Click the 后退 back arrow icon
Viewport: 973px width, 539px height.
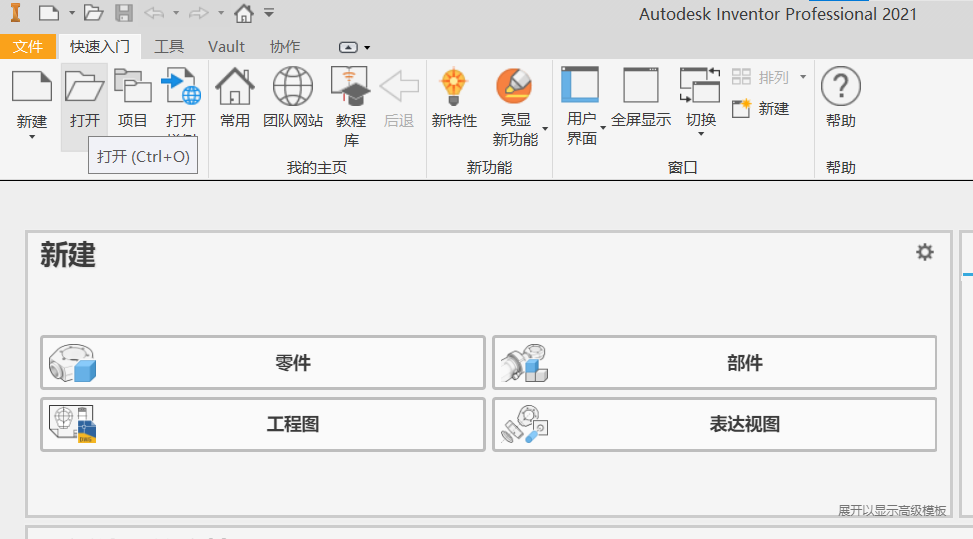[x=399, y=86]
